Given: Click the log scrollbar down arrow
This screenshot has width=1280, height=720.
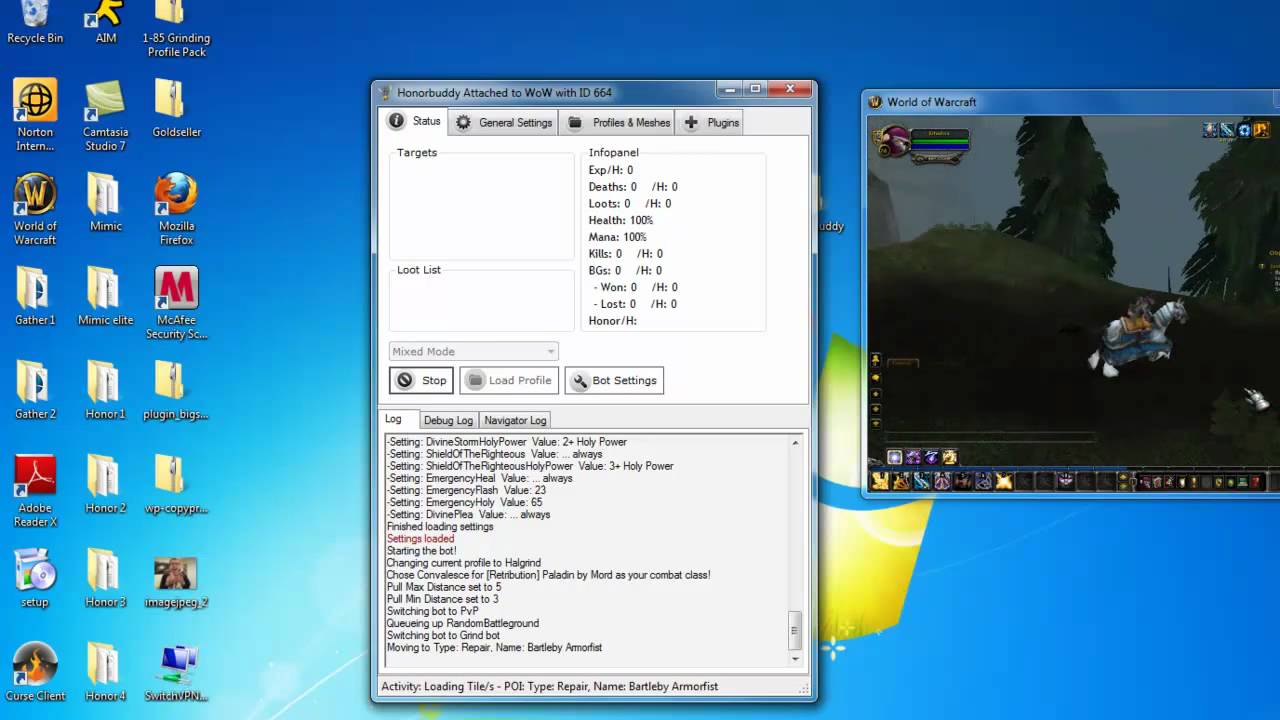Looking at the screenshot, I should point(796,658).
